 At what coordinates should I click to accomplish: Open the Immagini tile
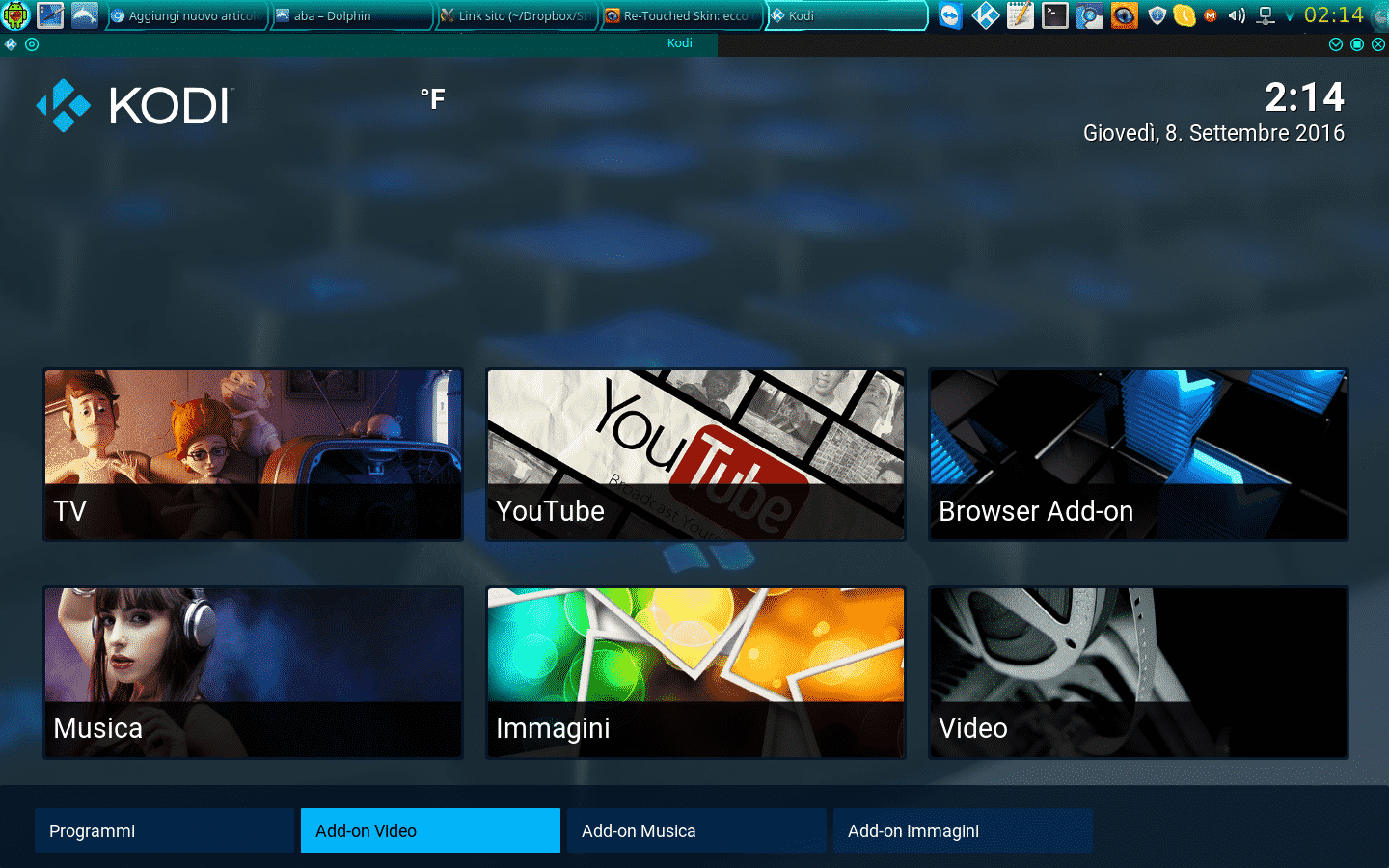695,672
